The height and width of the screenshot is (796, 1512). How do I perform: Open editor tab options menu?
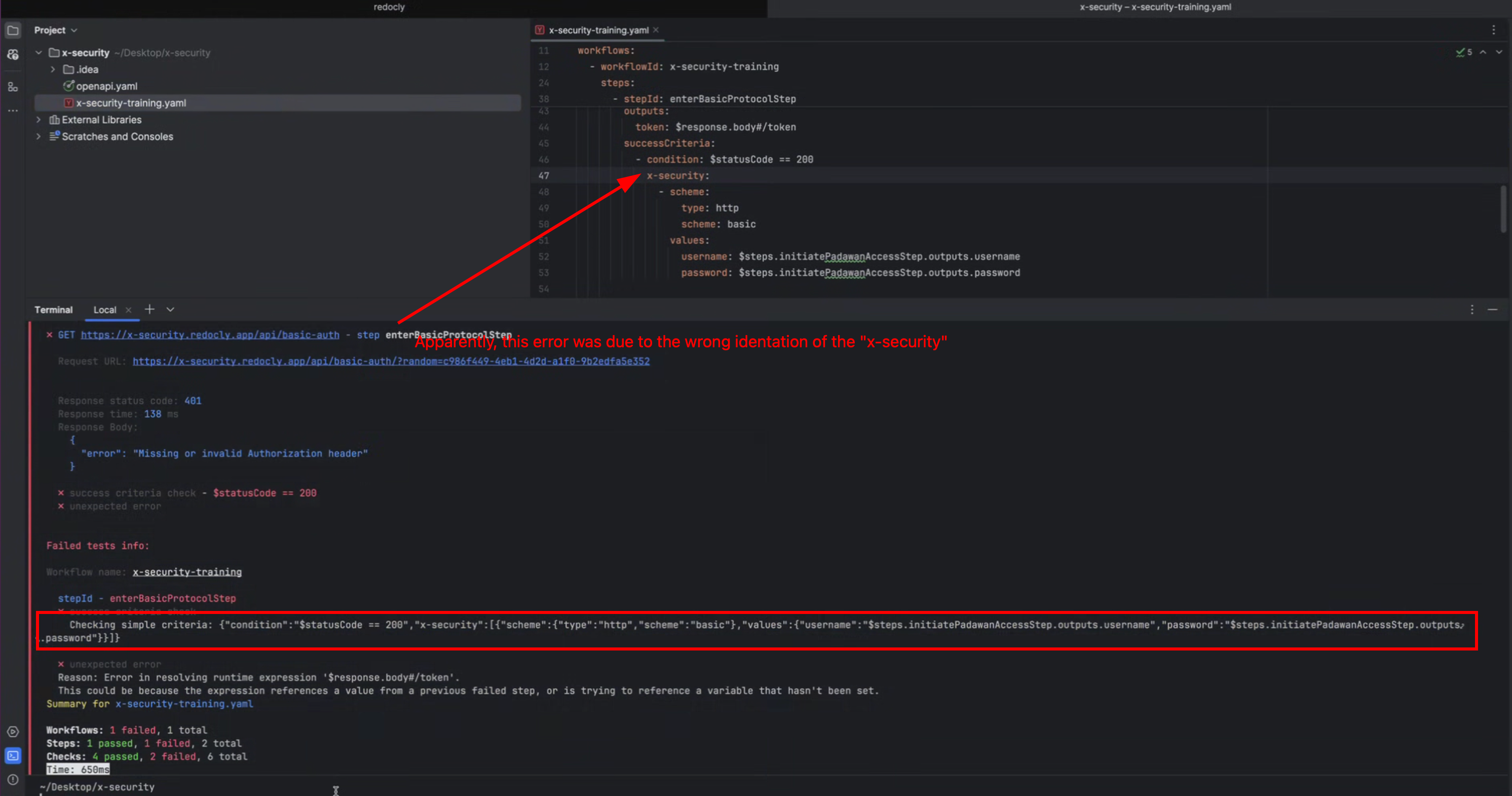click(1494, 30)
